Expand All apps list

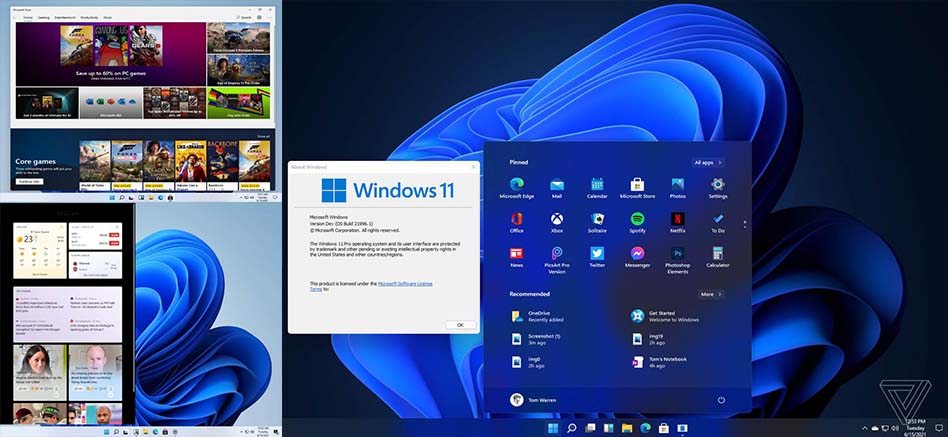coord(709,163)
